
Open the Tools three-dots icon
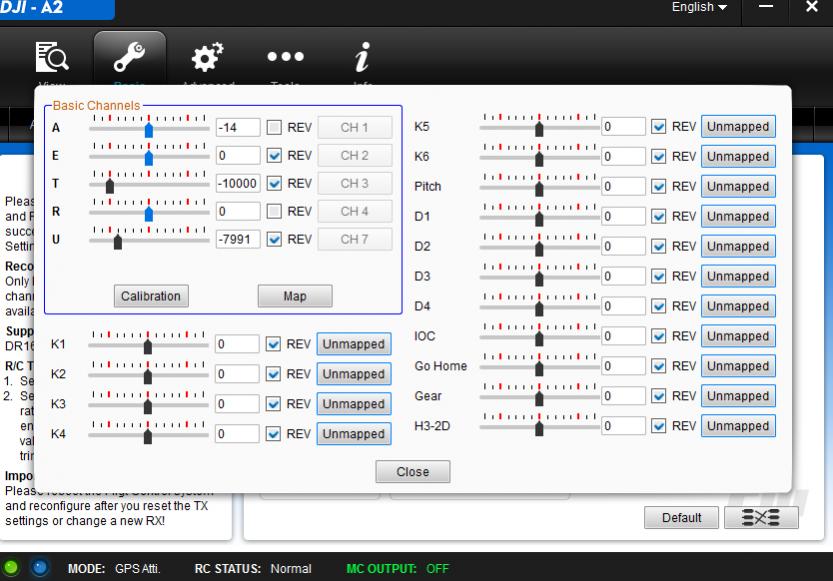click(286, 56)
